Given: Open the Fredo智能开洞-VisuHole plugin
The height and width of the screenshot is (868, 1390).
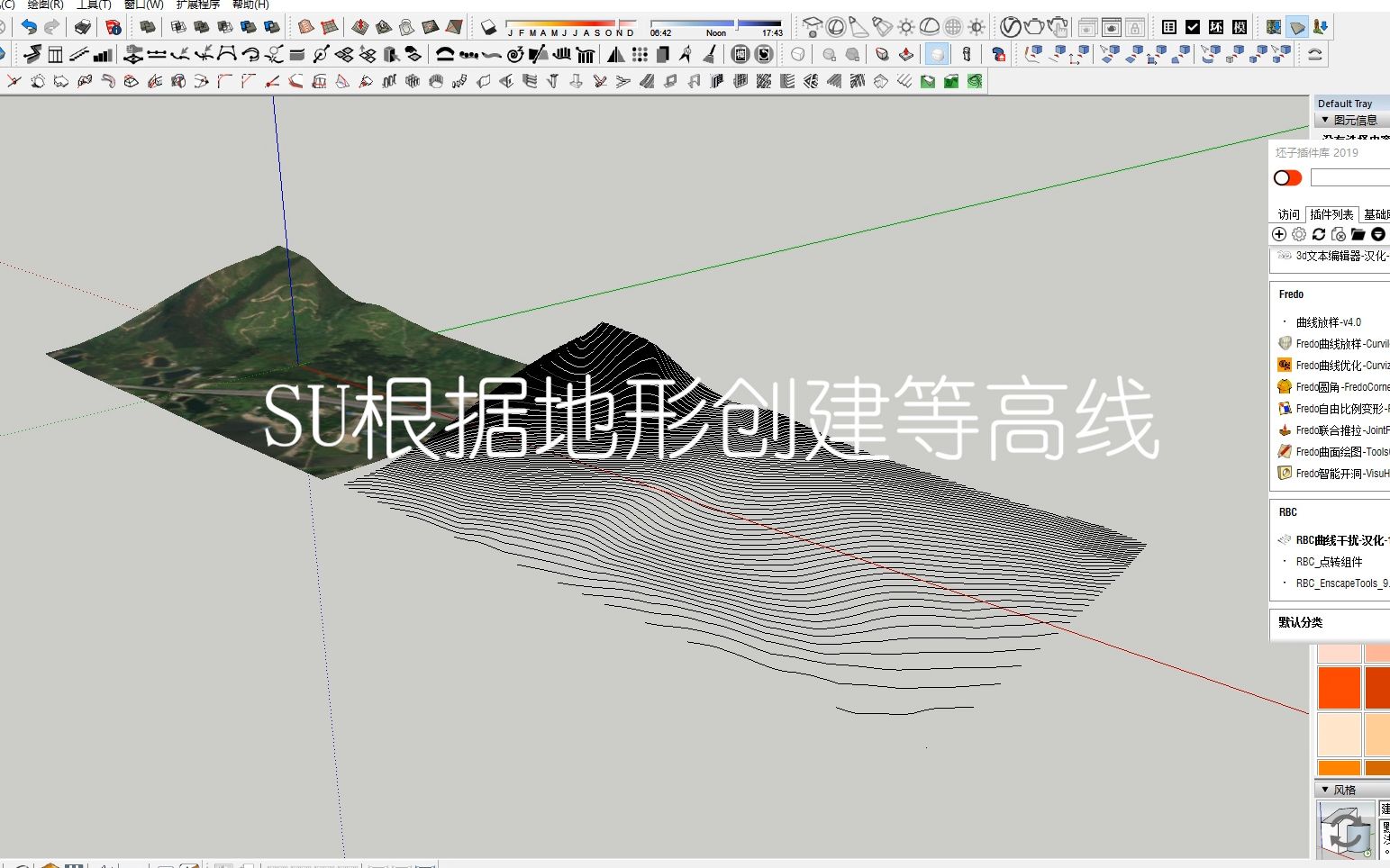Looking at the screenshot, I should click(1285, 473).
